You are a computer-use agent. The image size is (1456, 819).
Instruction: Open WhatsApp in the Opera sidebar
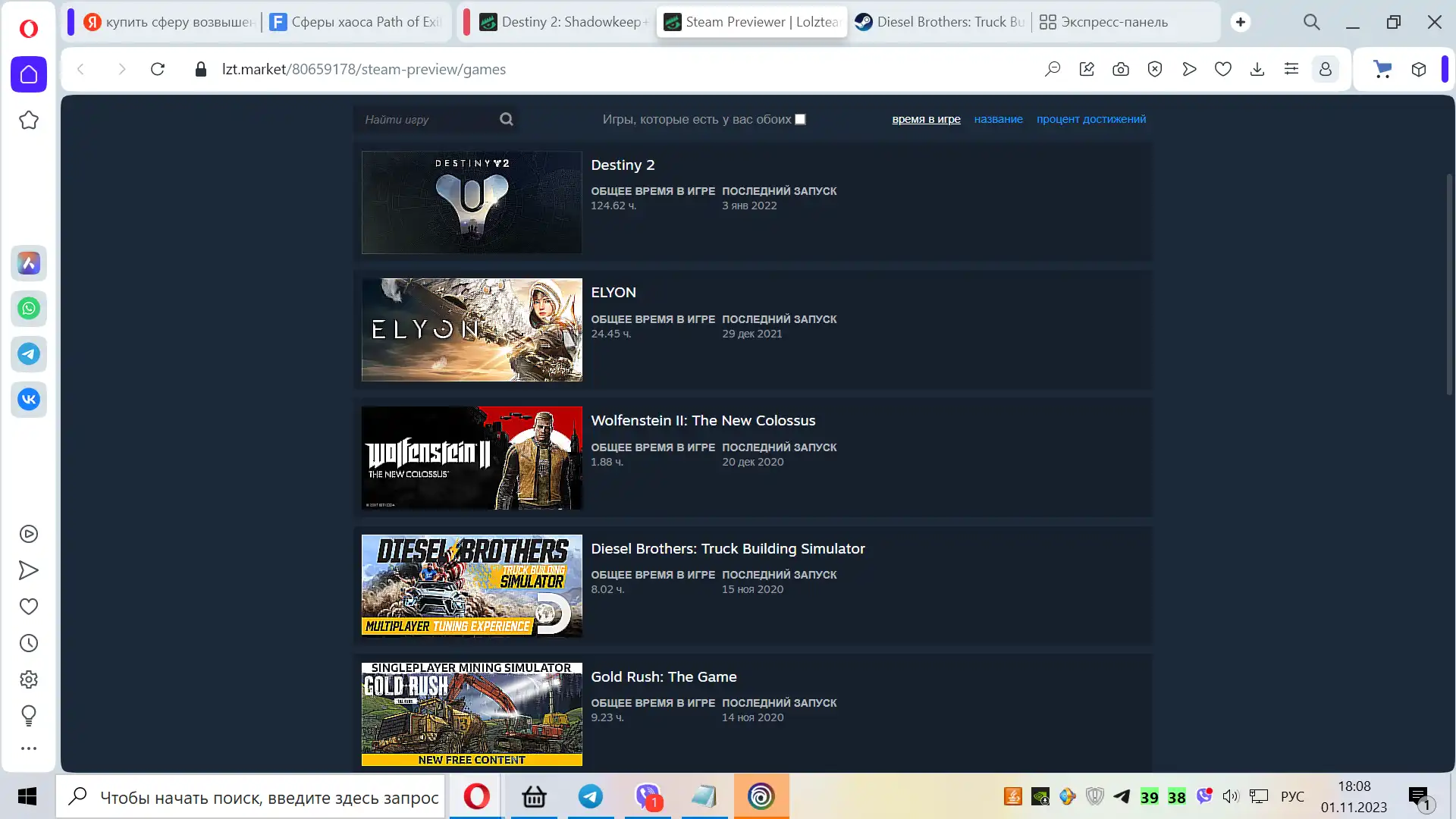click(29, 309)
